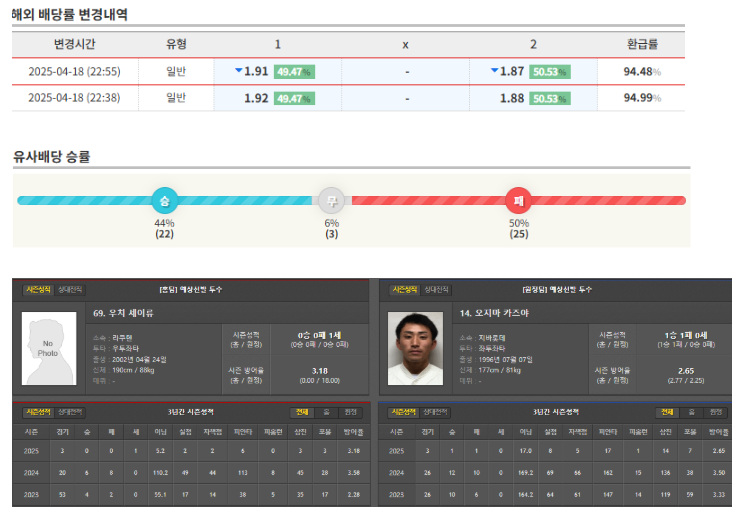743x517 pixels.
Task: Click the blue win-rate bar segment
Action: (x=164, y=200)
